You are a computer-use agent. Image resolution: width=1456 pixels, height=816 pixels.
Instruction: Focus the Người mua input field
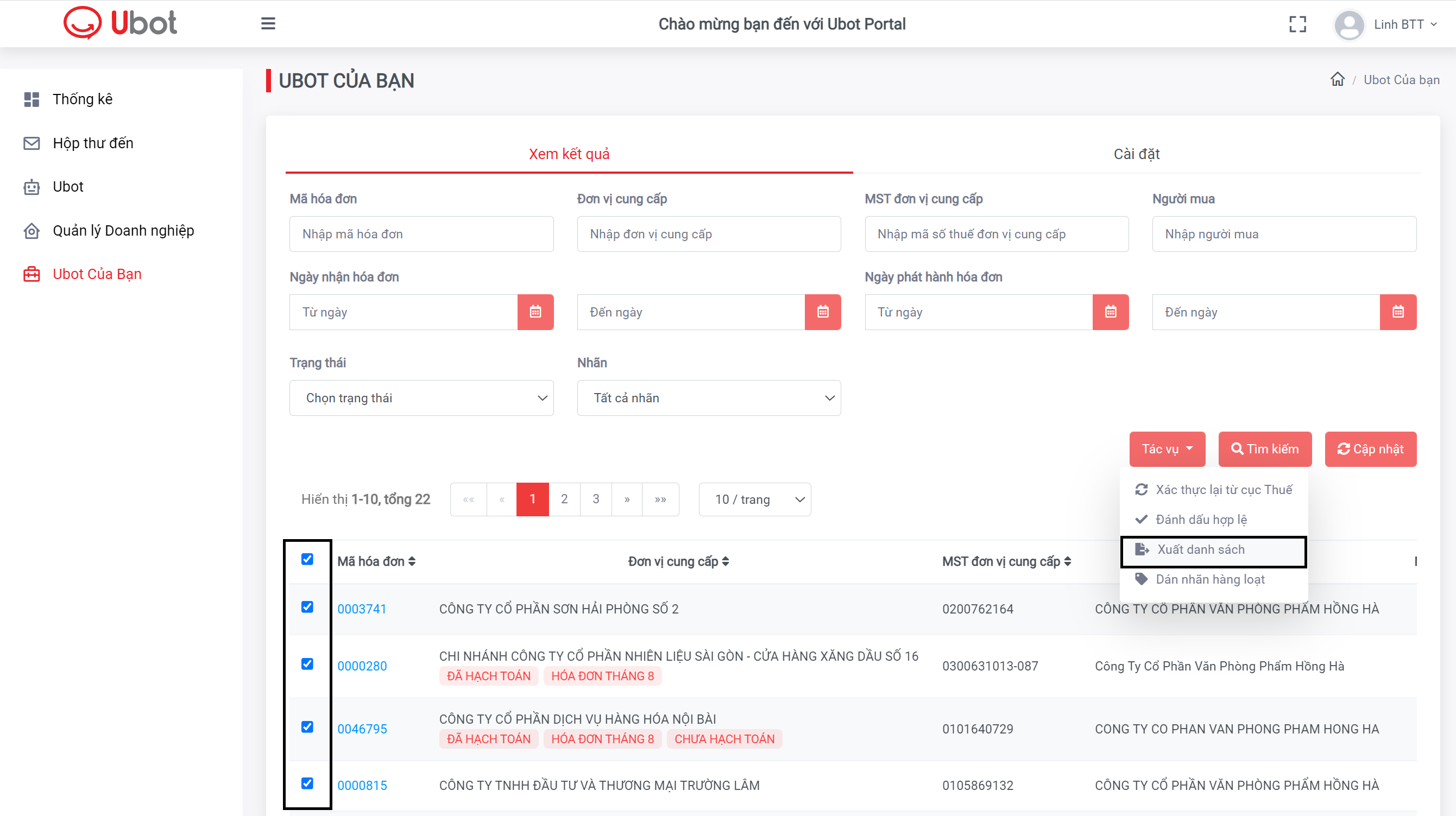point(1284,234)
